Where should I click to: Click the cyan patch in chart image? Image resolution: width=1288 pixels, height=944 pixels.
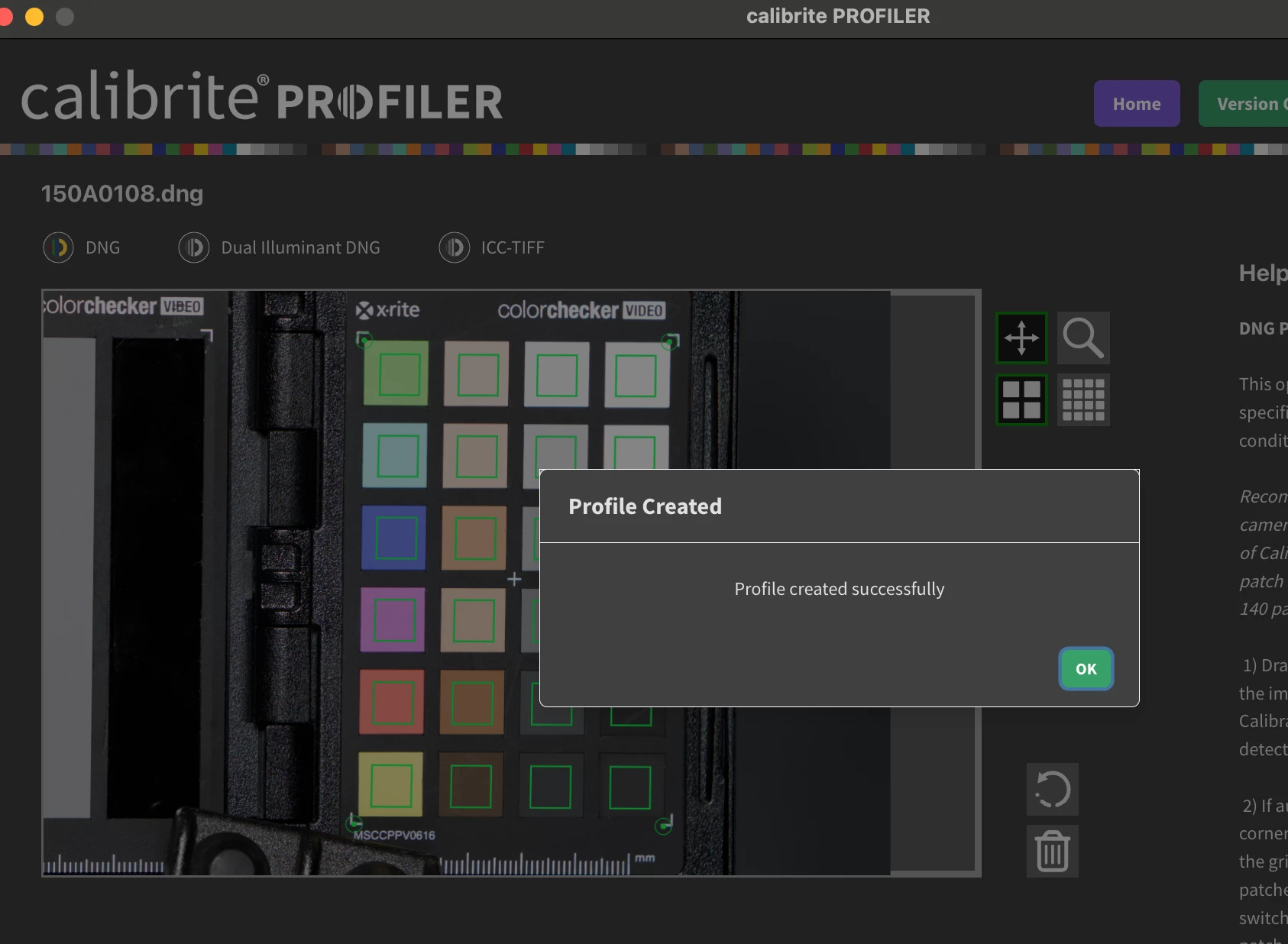[x=395, y=455]
